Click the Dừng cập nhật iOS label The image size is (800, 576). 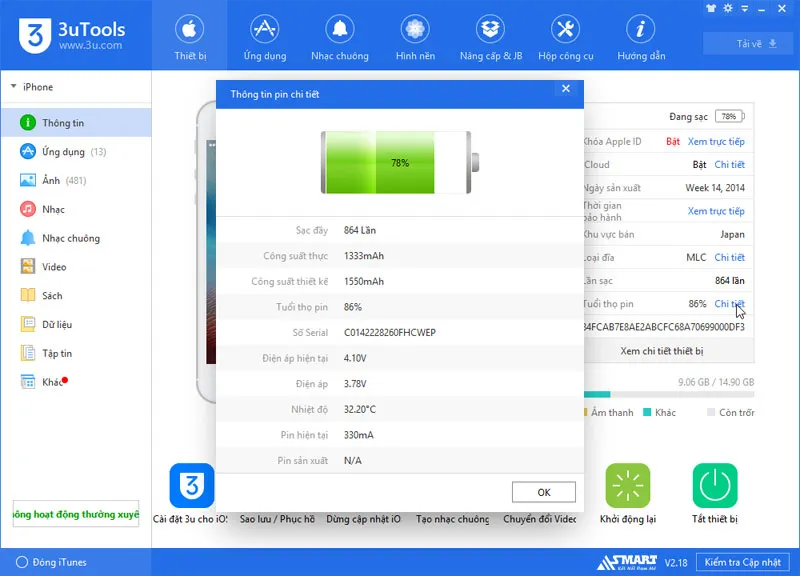[x=363, y=519]
